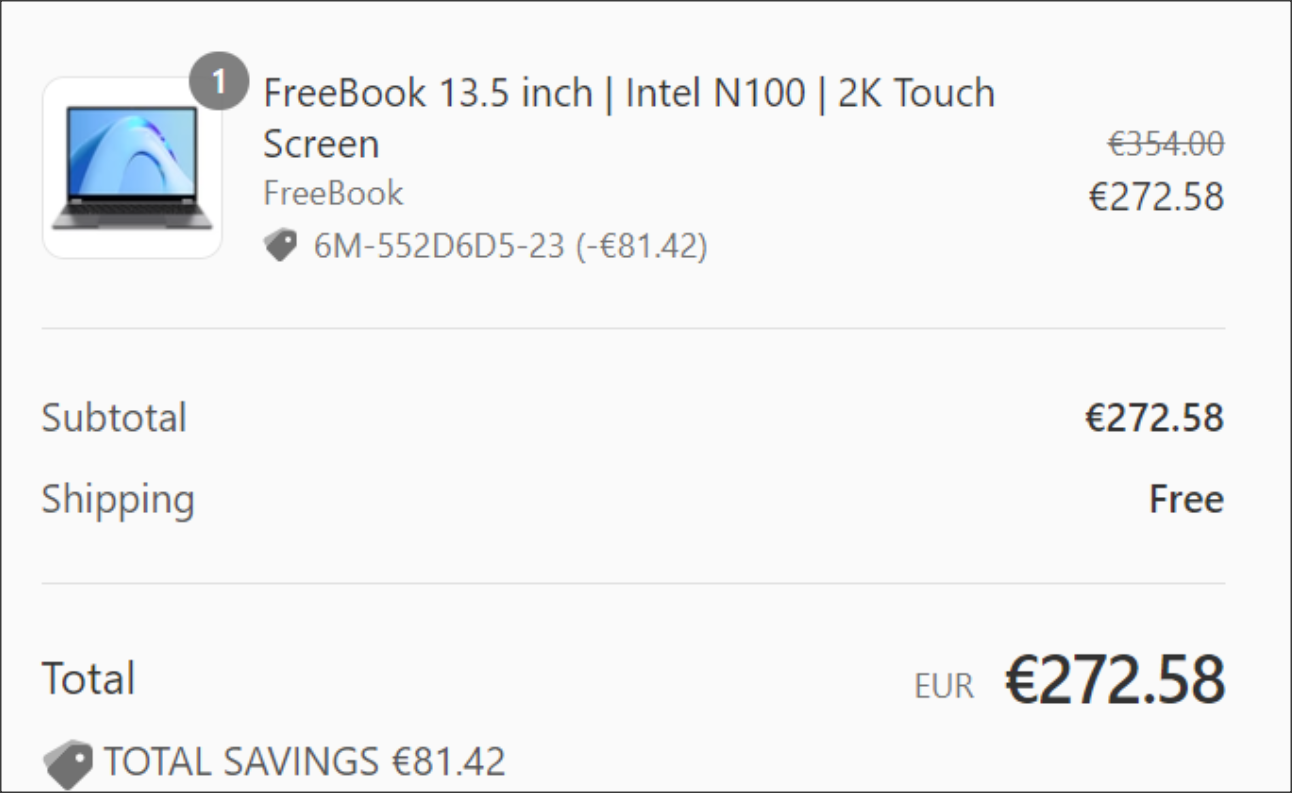
Task: Select the FreeBook 13.5 inch product title
Action: point(629,119)
